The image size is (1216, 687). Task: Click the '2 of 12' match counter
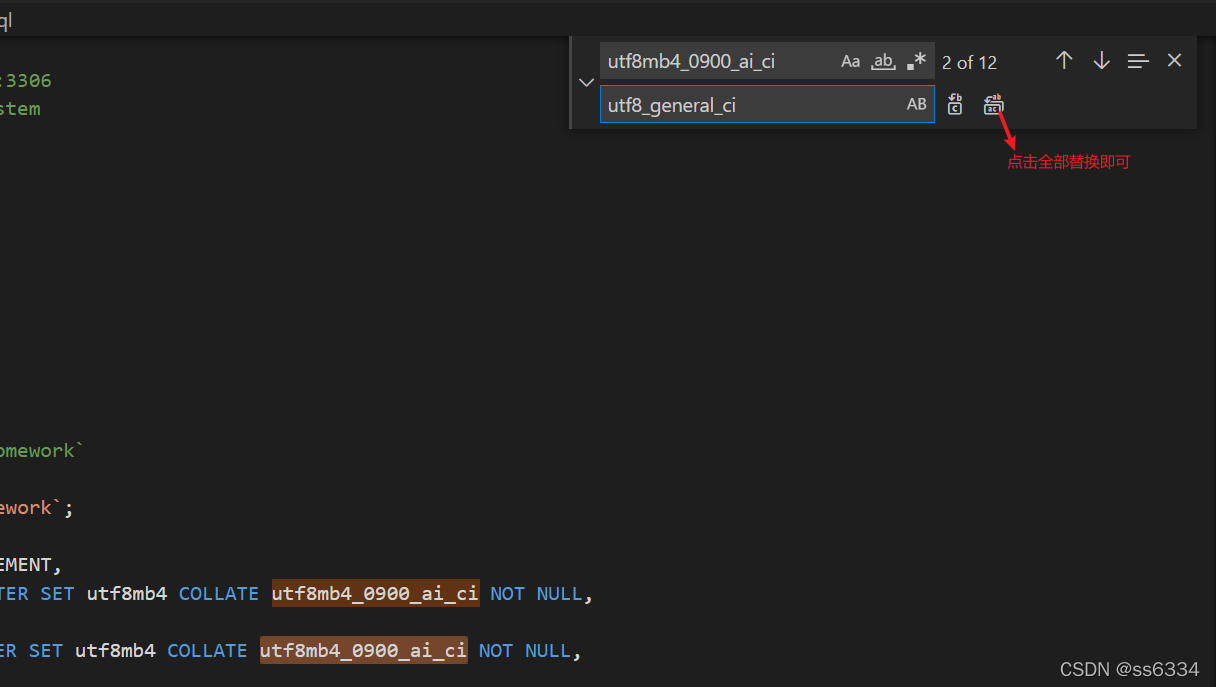coord(969,63)
